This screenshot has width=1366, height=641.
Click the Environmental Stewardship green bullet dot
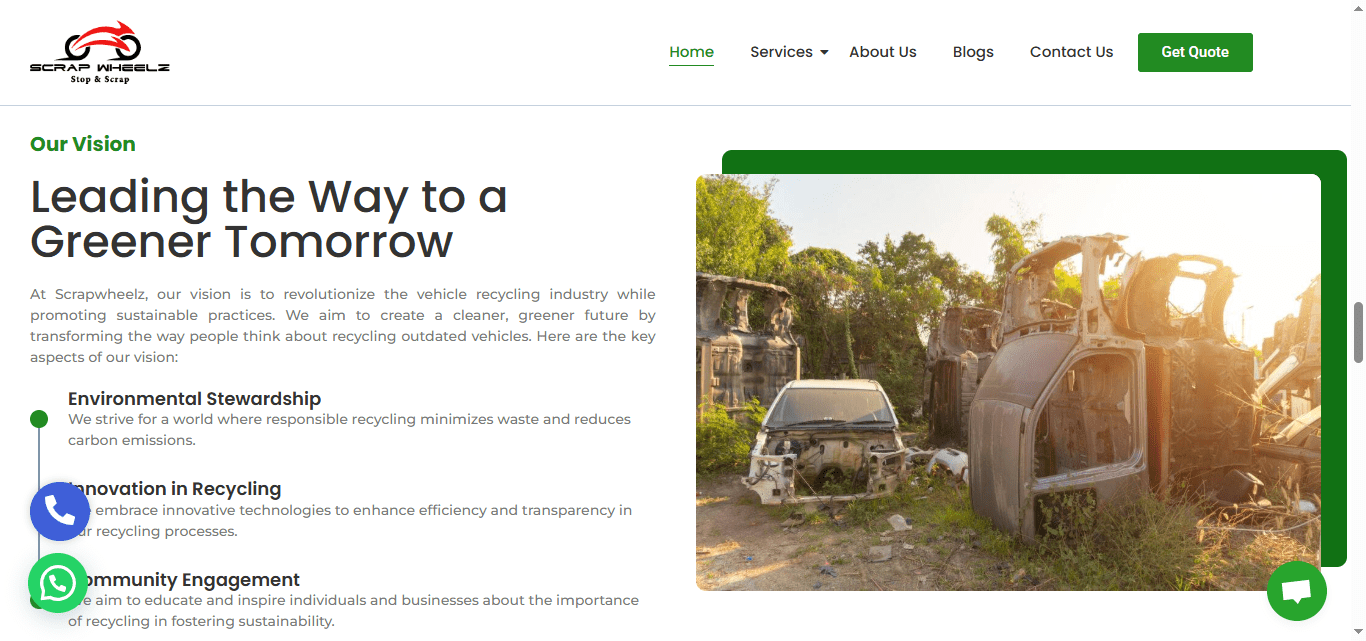click(39, 419)
